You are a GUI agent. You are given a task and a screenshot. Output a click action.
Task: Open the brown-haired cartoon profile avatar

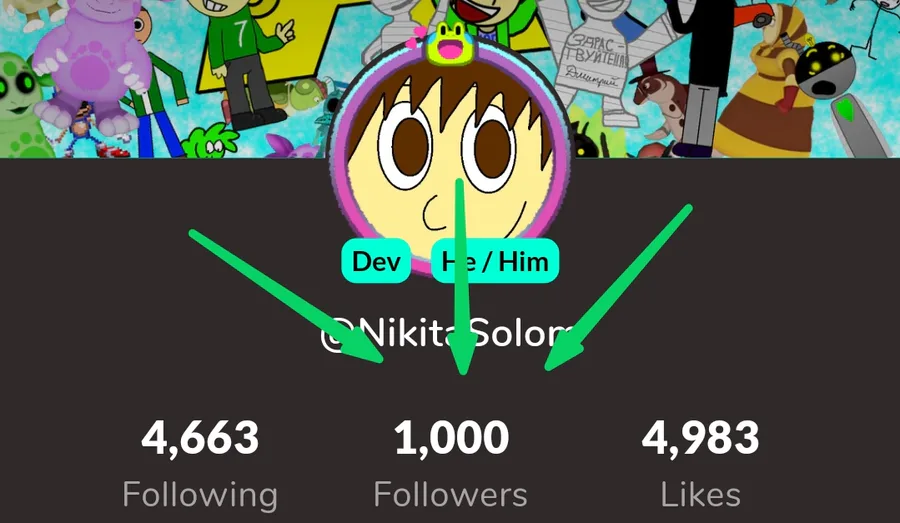click(449, 155)
